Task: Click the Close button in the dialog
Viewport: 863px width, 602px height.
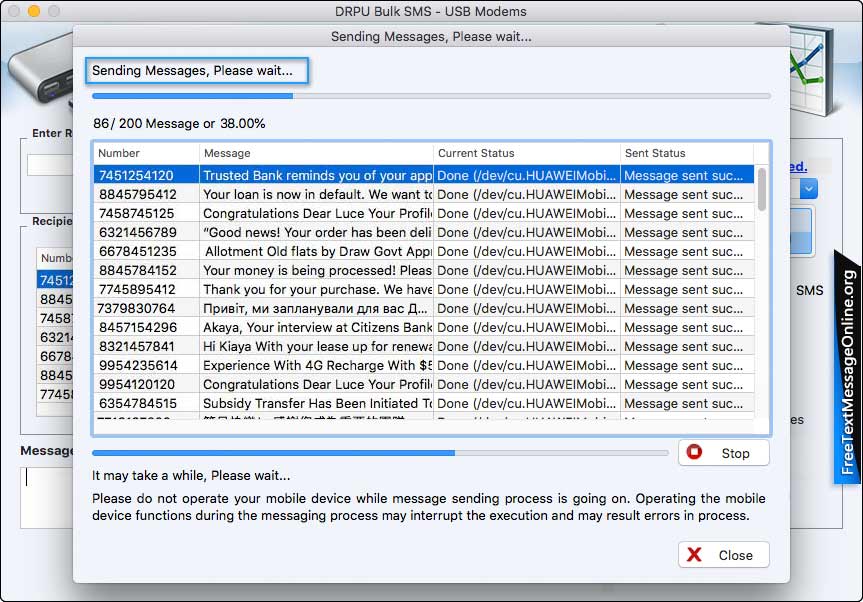Action: 723,555
